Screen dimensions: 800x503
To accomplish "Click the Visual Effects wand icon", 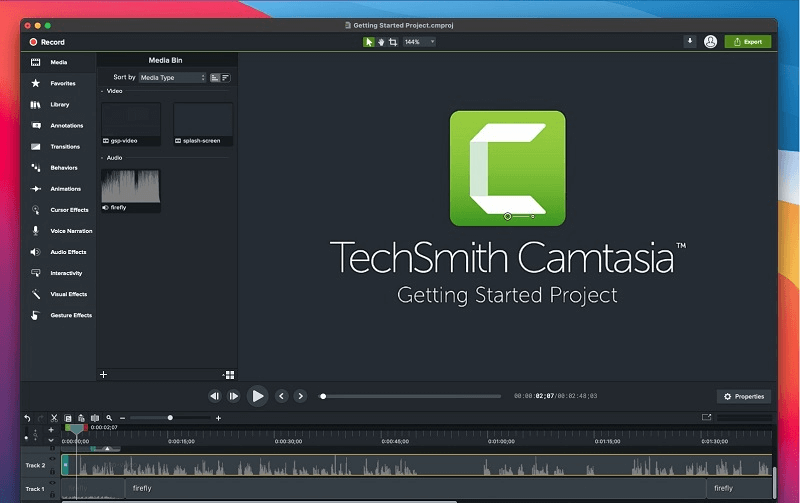I will [36, 294].
